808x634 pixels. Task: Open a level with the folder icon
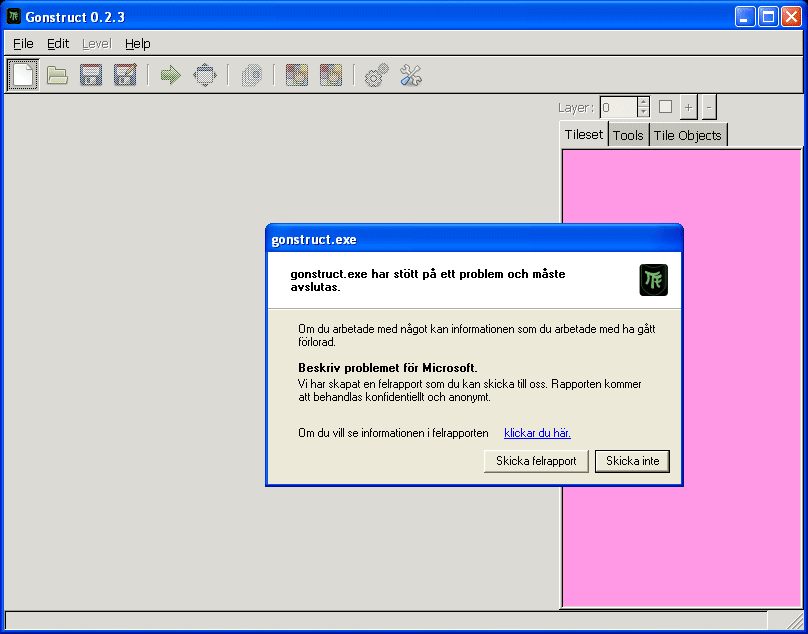[57, 75]
